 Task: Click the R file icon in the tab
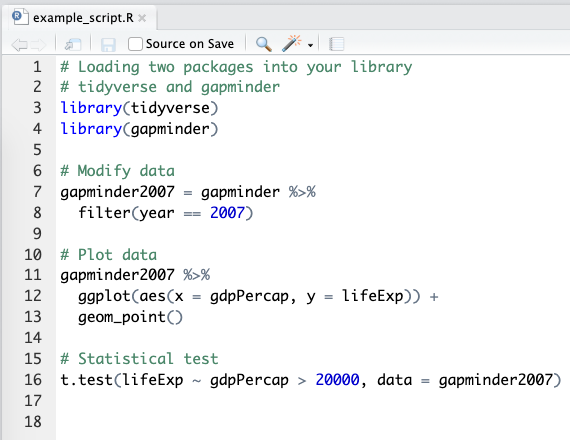point(20,17)
